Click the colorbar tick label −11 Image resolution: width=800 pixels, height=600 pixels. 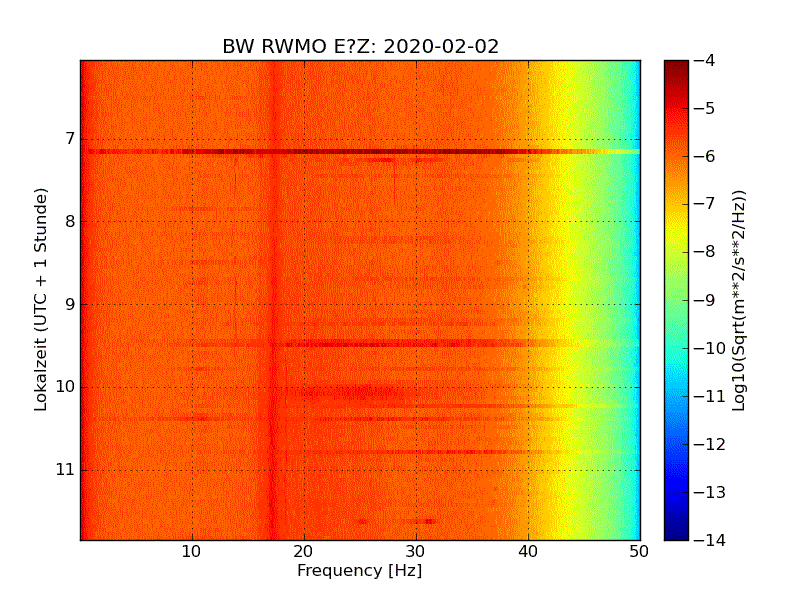click(x=710, y=396)
